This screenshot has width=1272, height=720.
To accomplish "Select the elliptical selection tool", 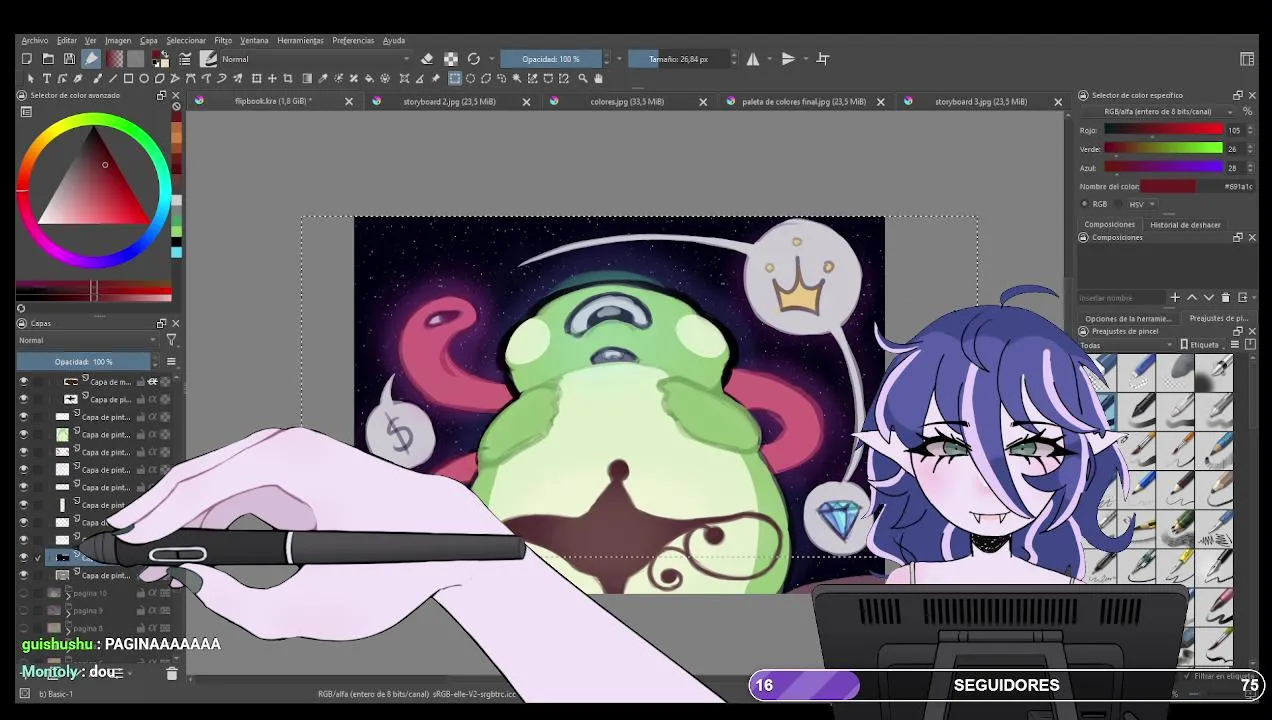I will pos(470,78).
